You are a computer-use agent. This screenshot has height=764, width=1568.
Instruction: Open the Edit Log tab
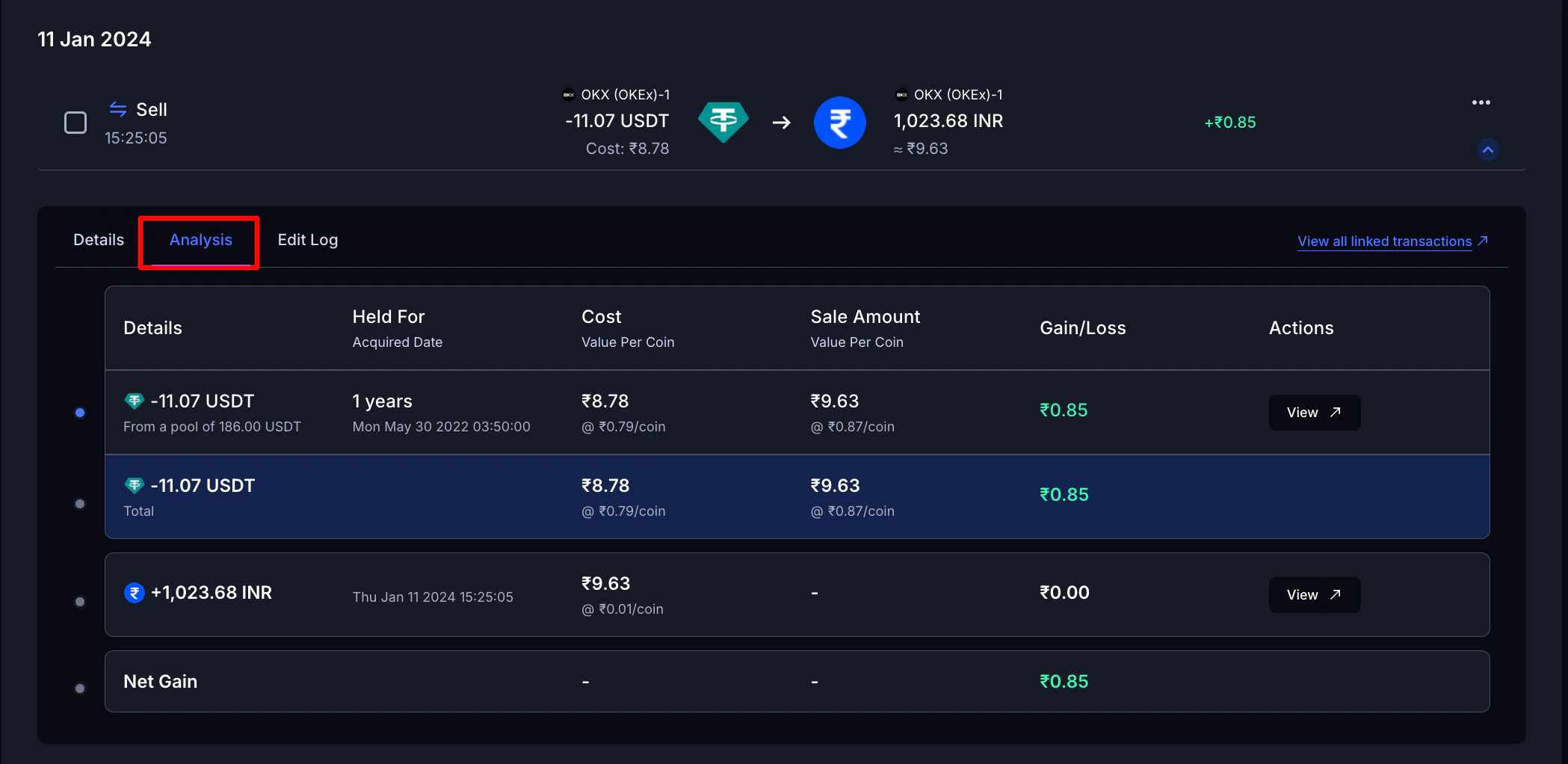pyautogui.click(x=307, y=240)
